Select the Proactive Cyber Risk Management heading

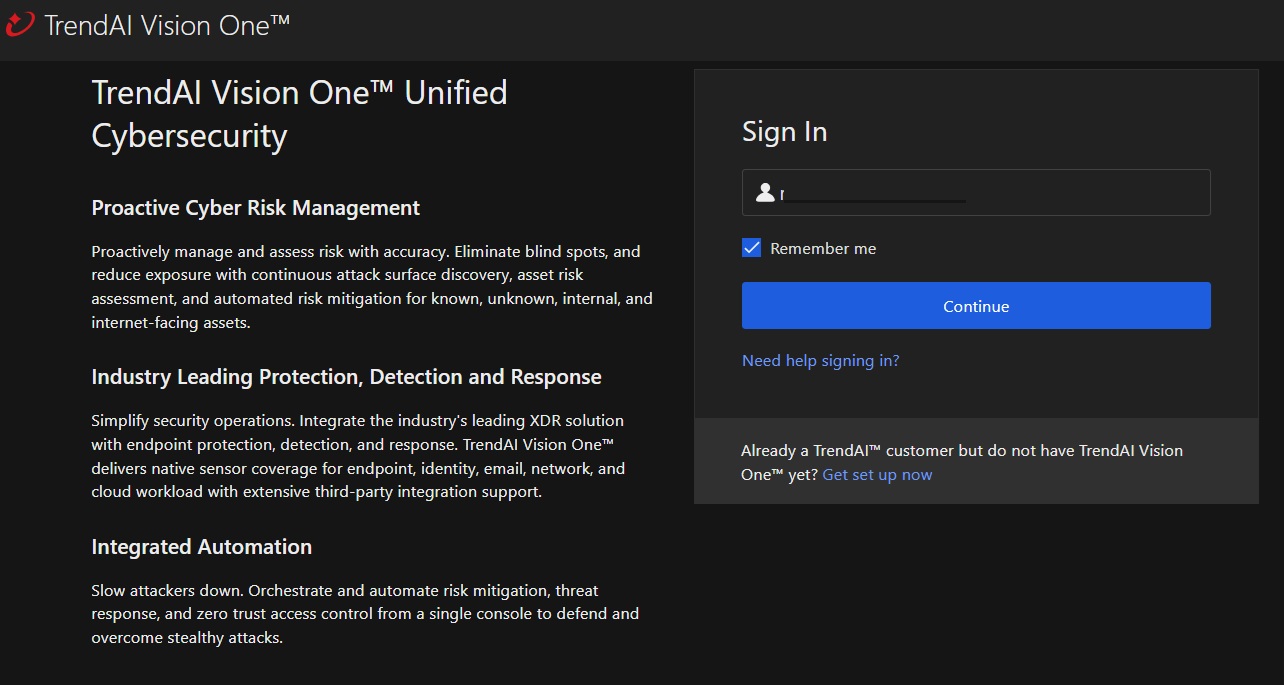point(256,208)
